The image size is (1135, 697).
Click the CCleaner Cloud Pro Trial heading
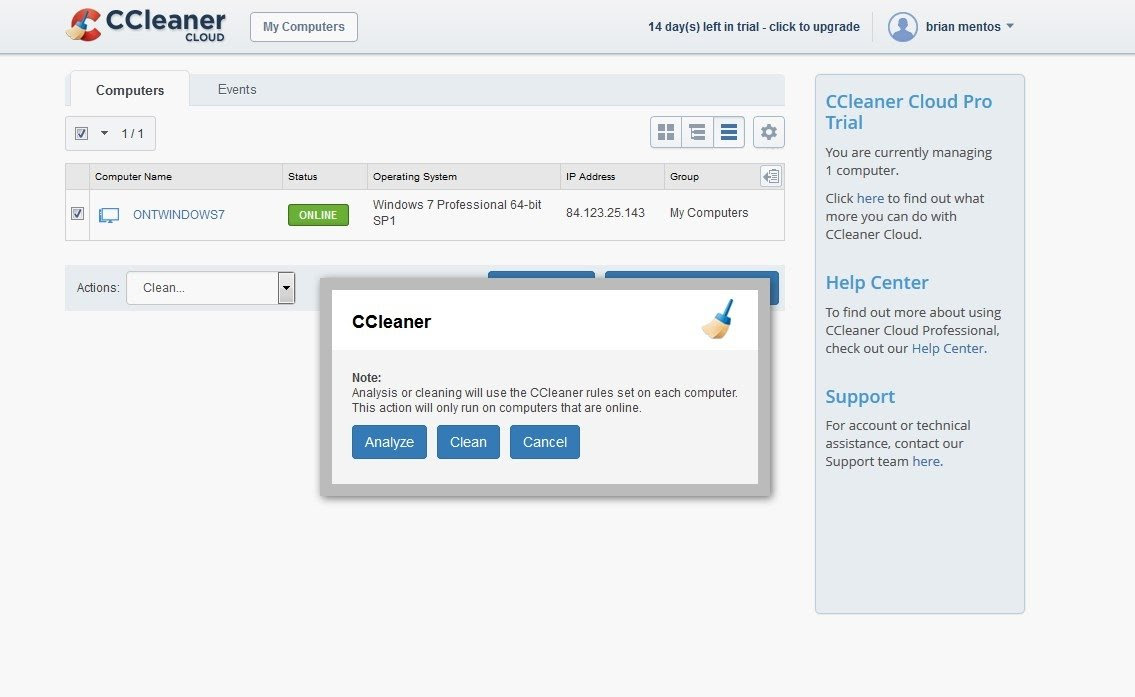pos(908,111)
